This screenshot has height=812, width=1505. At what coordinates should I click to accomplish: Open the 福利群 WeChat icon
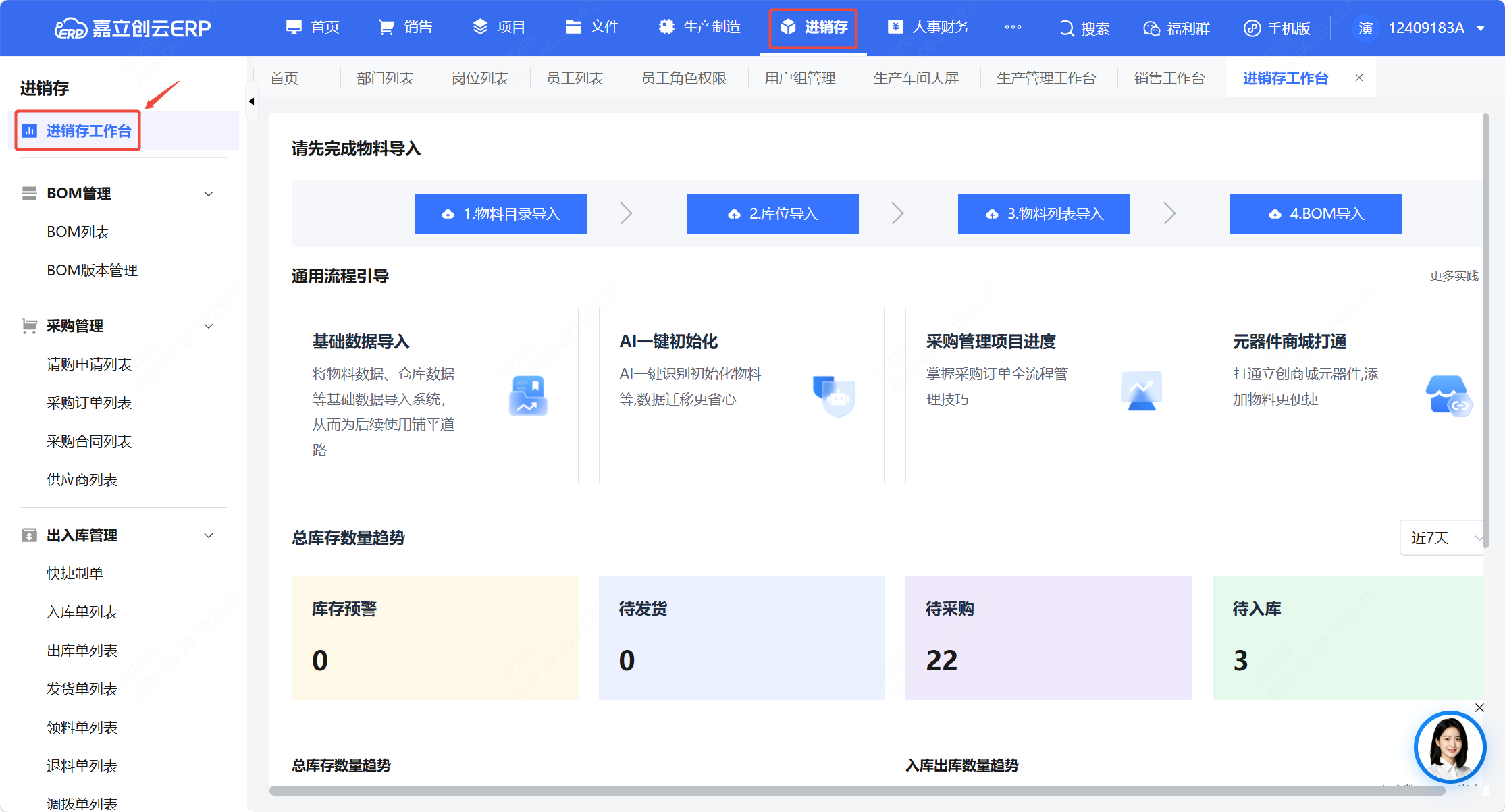[1151, 28]
